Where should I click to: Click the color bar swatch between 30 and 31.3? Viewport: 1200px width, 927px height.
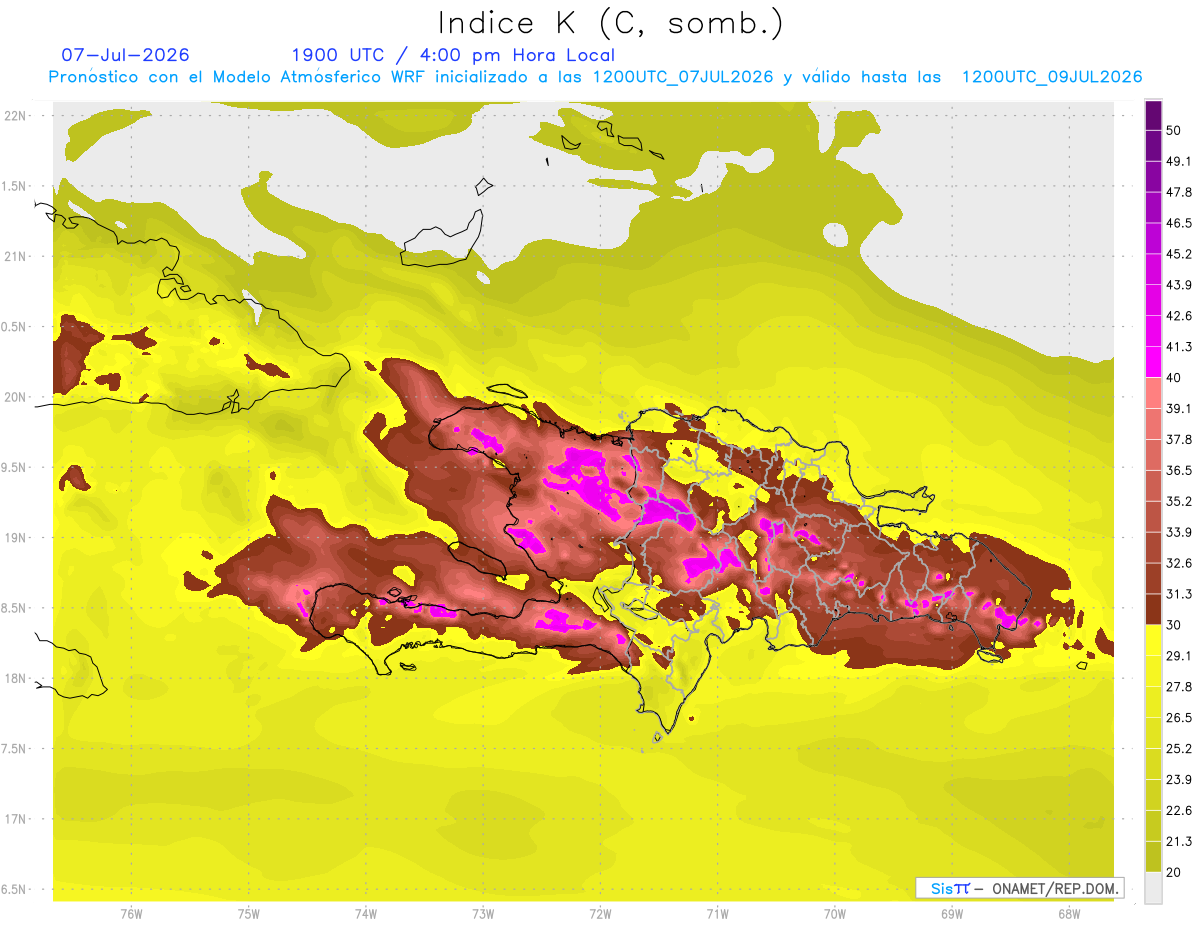(1153, 609)
